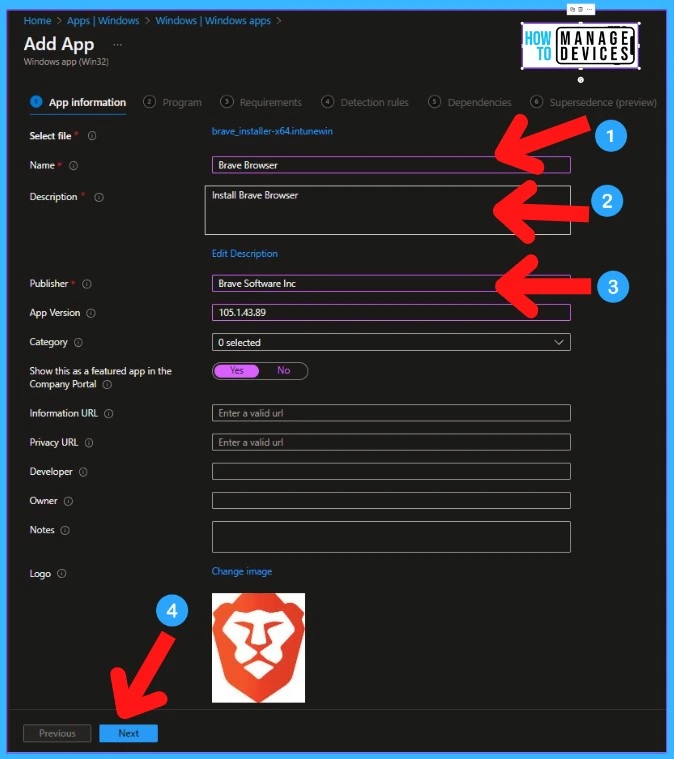Image resolution: width=674 pixels, height=759 pixels.
Task: Click info icon beside Notes label
Action: coord(65,531)
